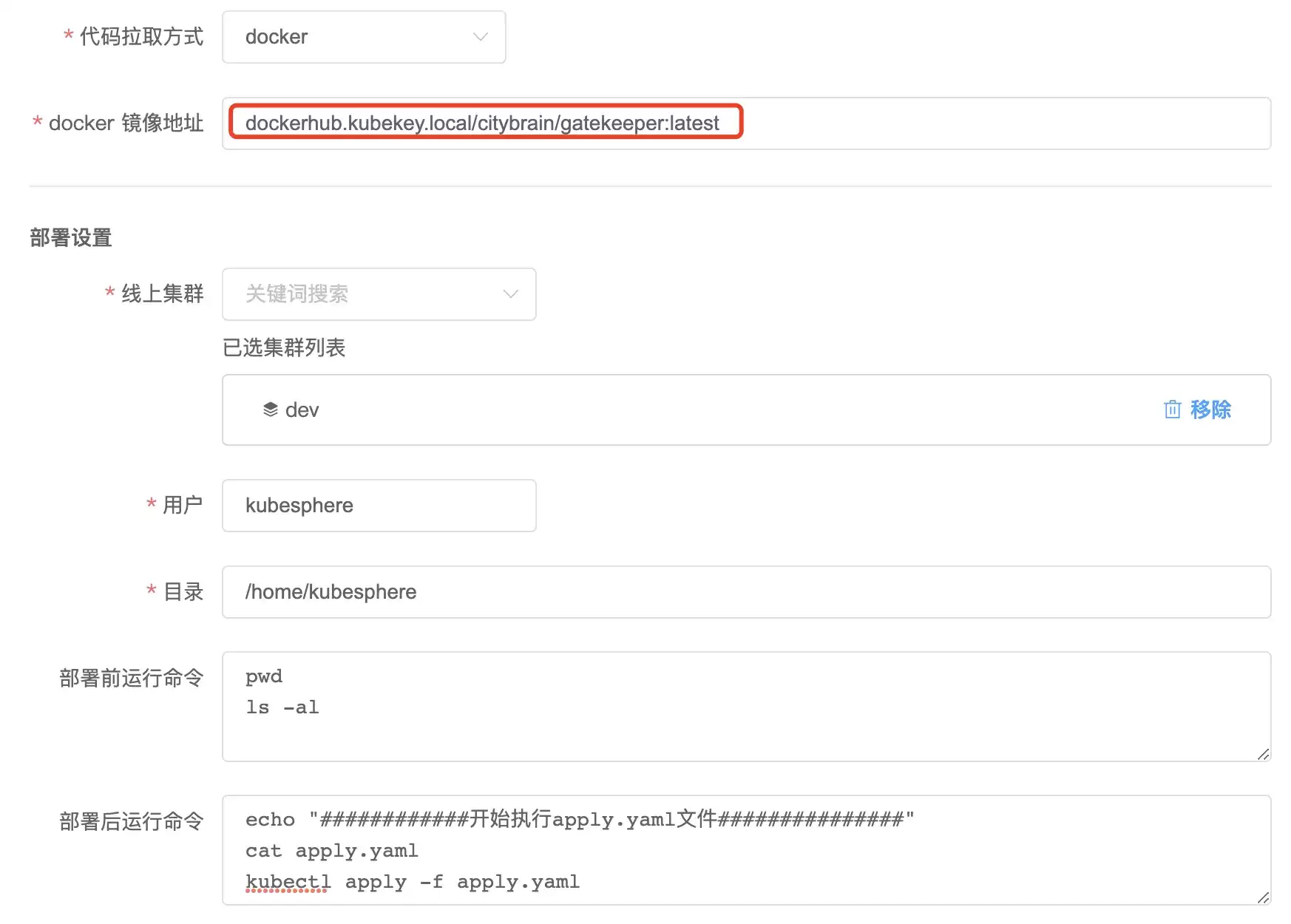Click resize handle of 部署前运行命令 textarea
The width and height of the screenshot is (1291, 924).
pyautogui.click(x=1263, y=754)
